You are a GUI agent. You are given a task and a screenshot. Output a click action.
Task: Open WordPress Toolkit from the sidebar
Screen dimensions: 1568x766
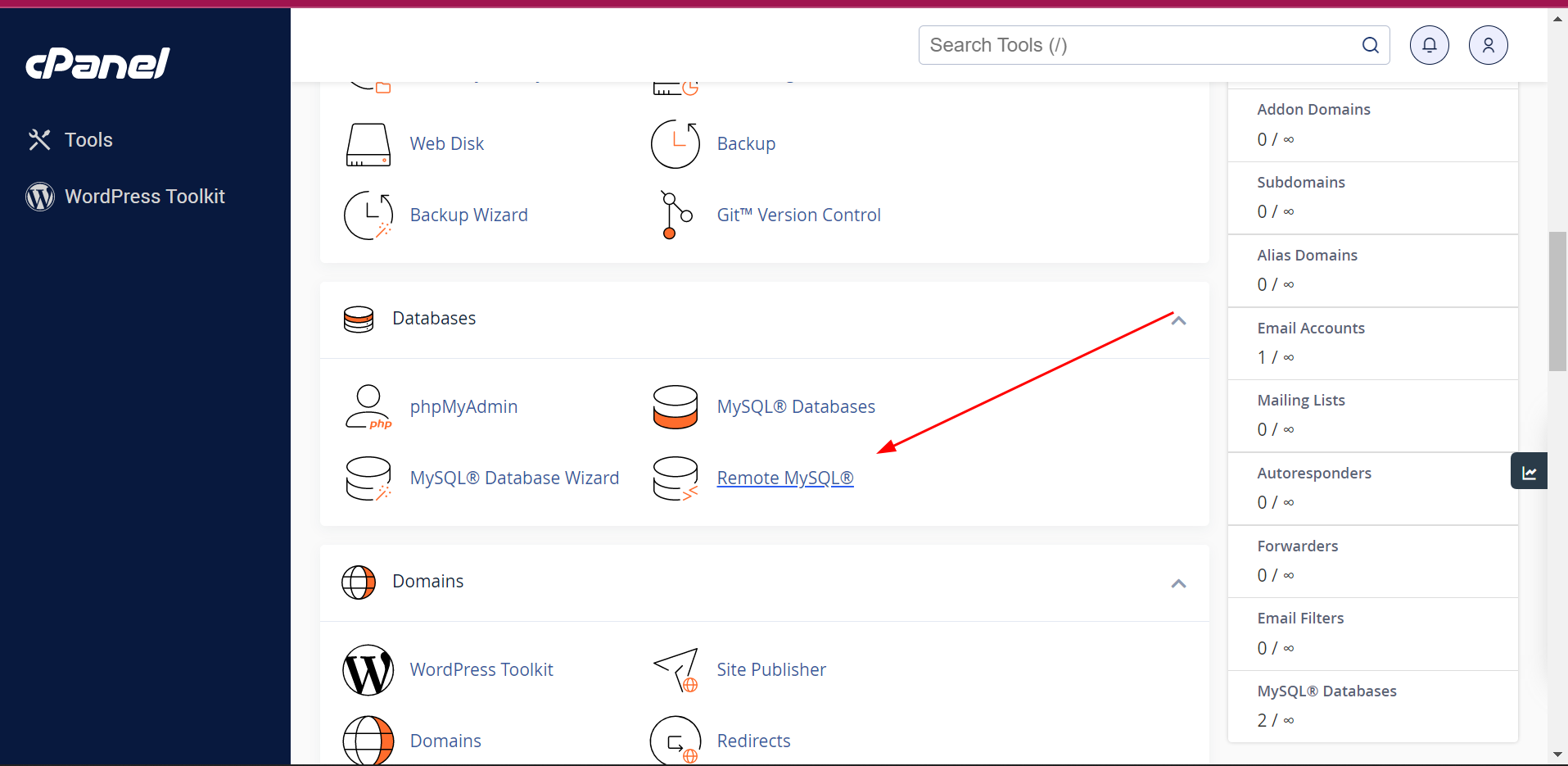coord(144,196)
